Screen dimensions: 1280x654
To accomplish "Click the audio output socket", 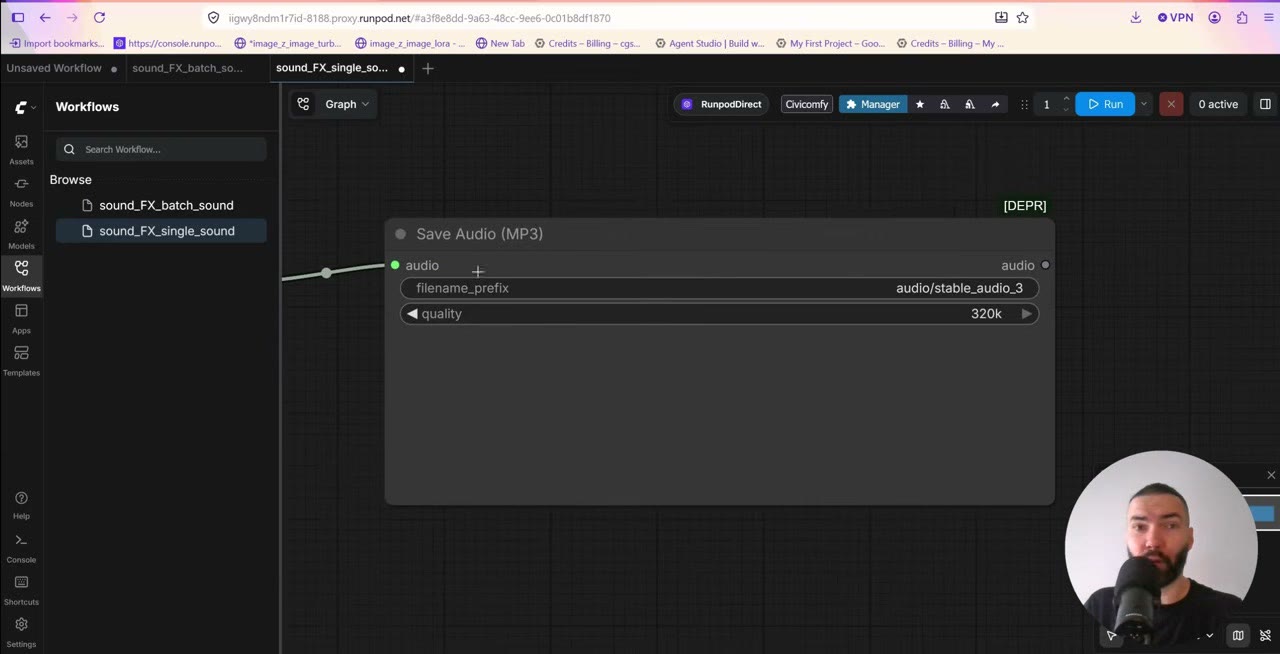I will 1045,265.
